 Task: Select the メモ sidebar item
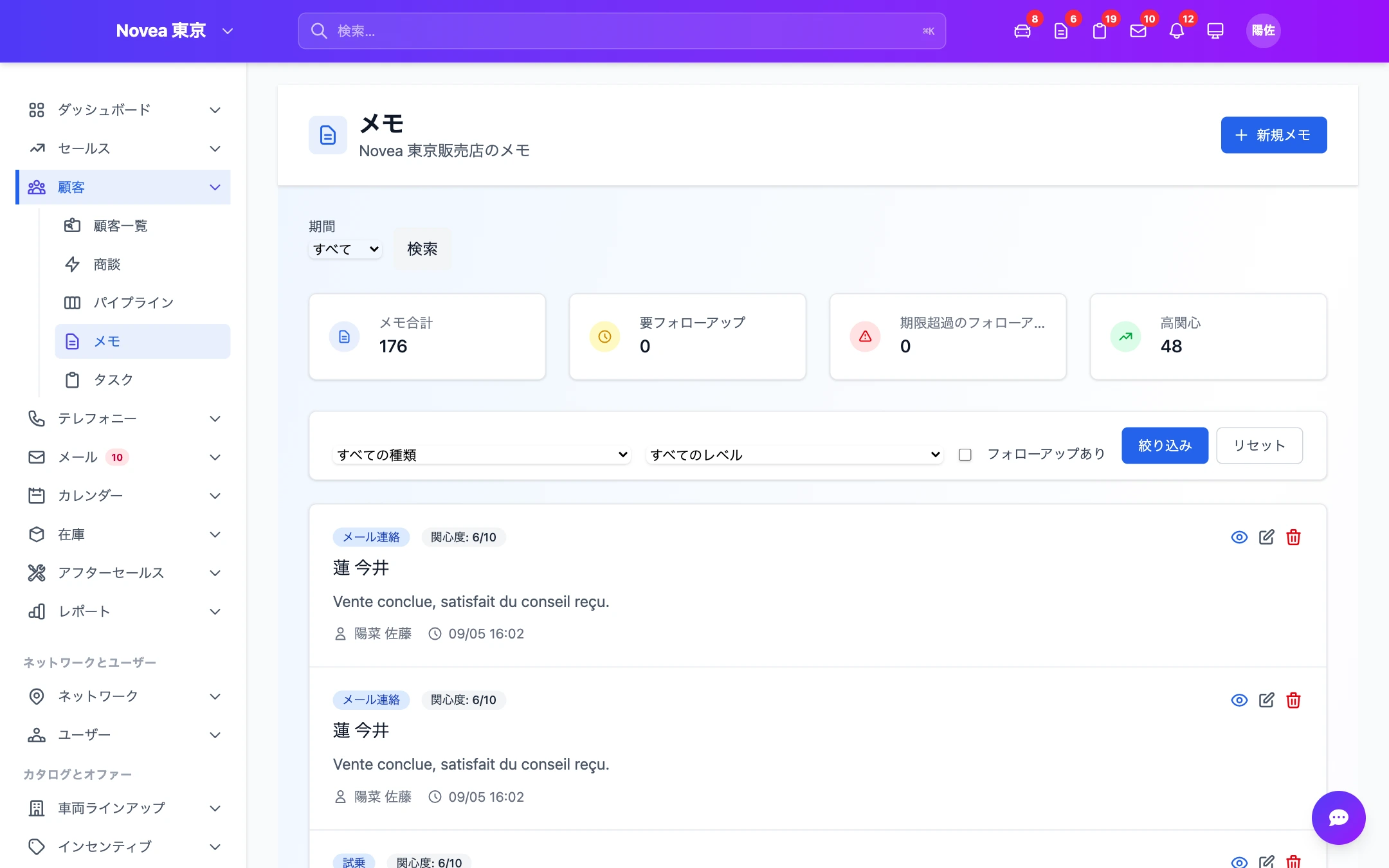tap(143, 341)
